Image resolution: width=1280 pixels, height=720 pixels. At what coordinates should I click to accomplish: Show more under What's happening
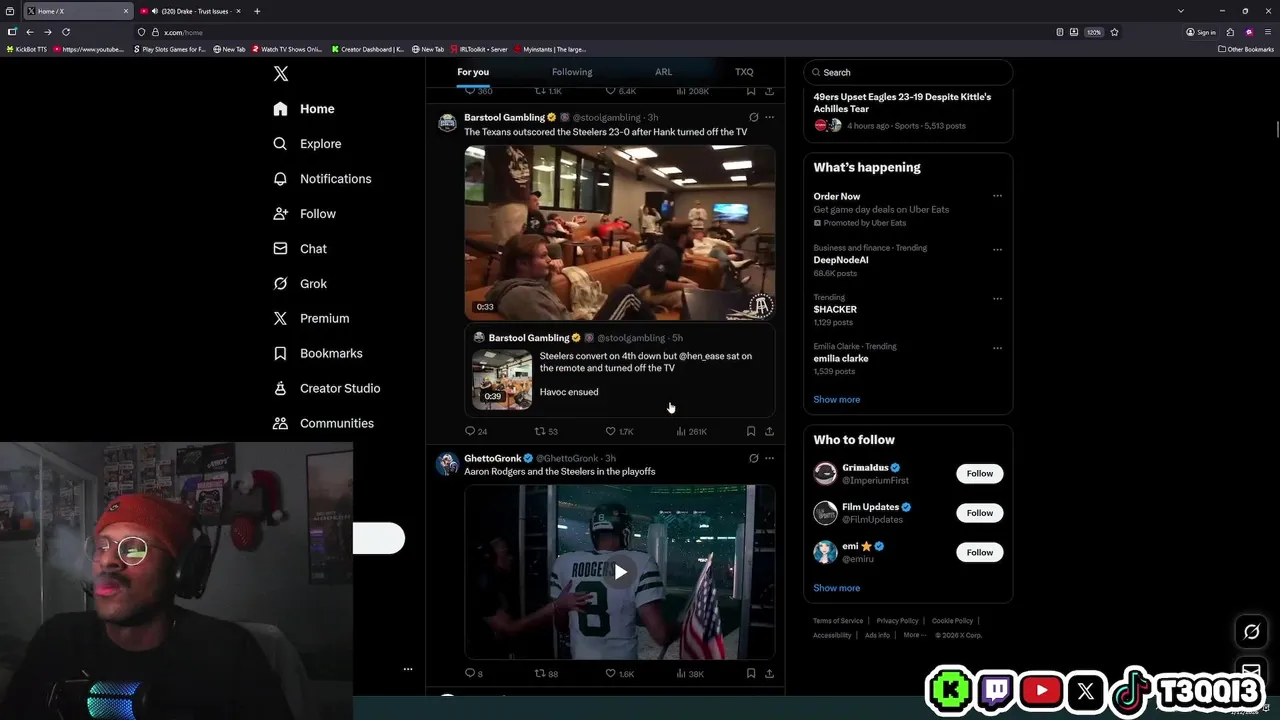(x=837, y=400)
